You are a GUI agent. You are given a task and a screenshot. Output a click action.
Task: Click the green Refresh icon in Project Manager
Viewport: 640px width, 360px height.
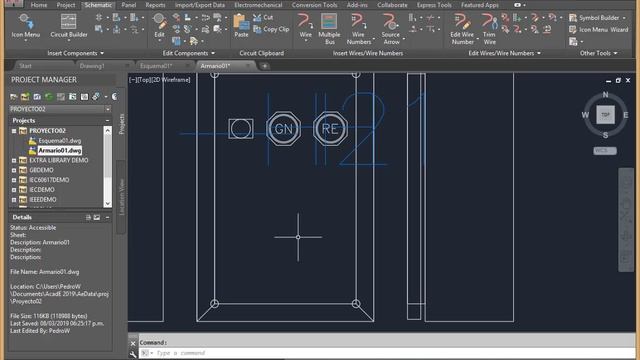coord(49,97)
